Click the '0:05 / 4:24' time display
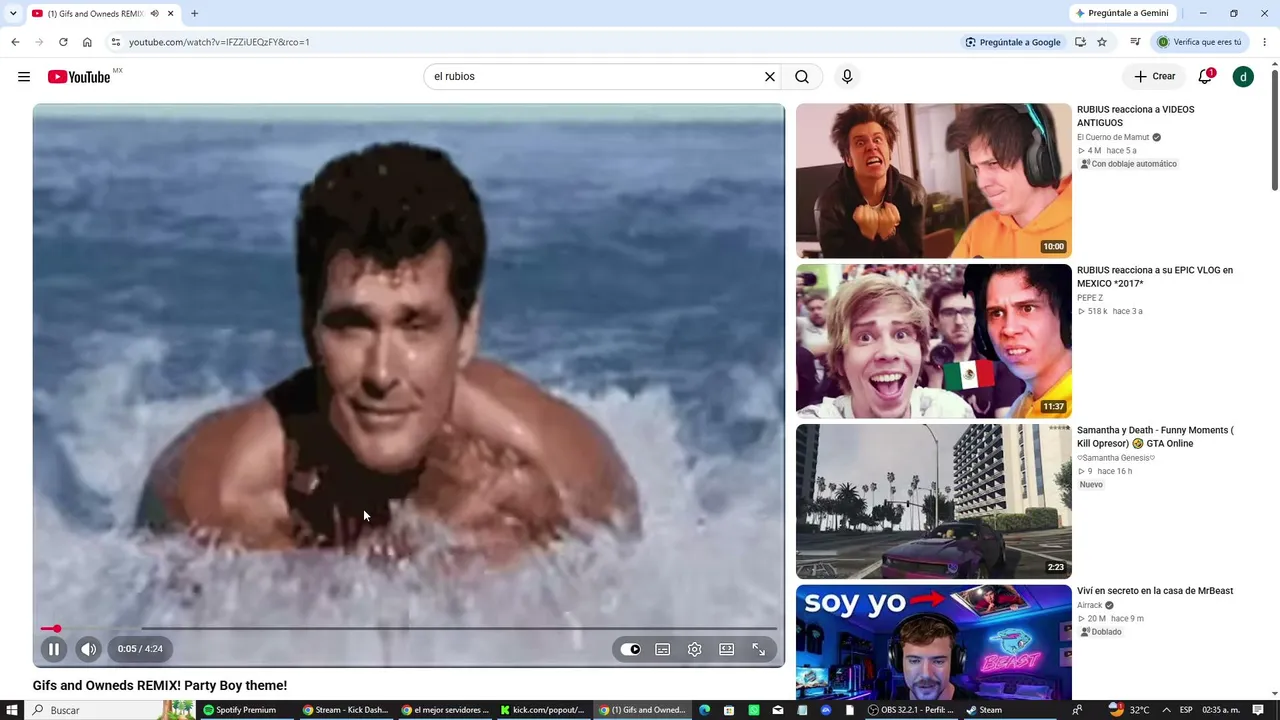Image resolution: width=1280 pixels, height=720 pixels. pos(140,649)
